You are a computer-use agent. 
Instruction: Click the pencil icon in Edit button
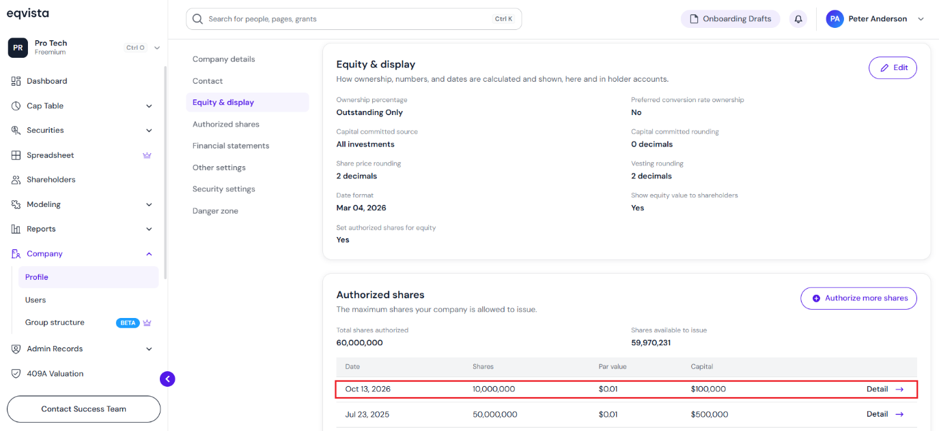(884, 68)
